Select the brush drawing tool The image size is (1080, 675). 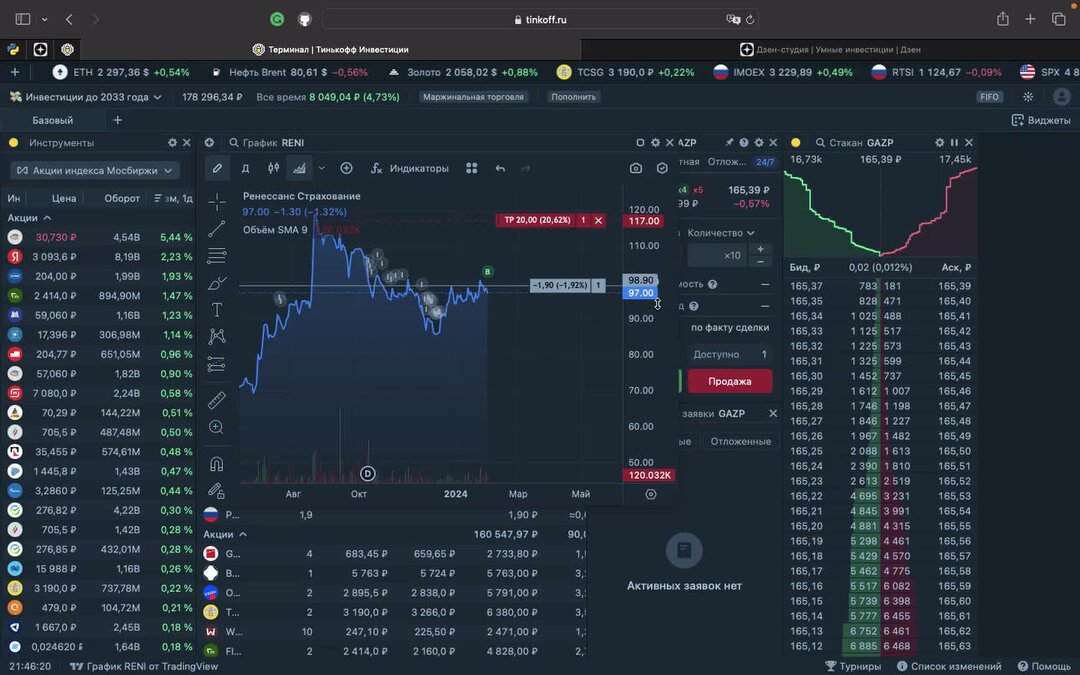click(x=217, y=283)
